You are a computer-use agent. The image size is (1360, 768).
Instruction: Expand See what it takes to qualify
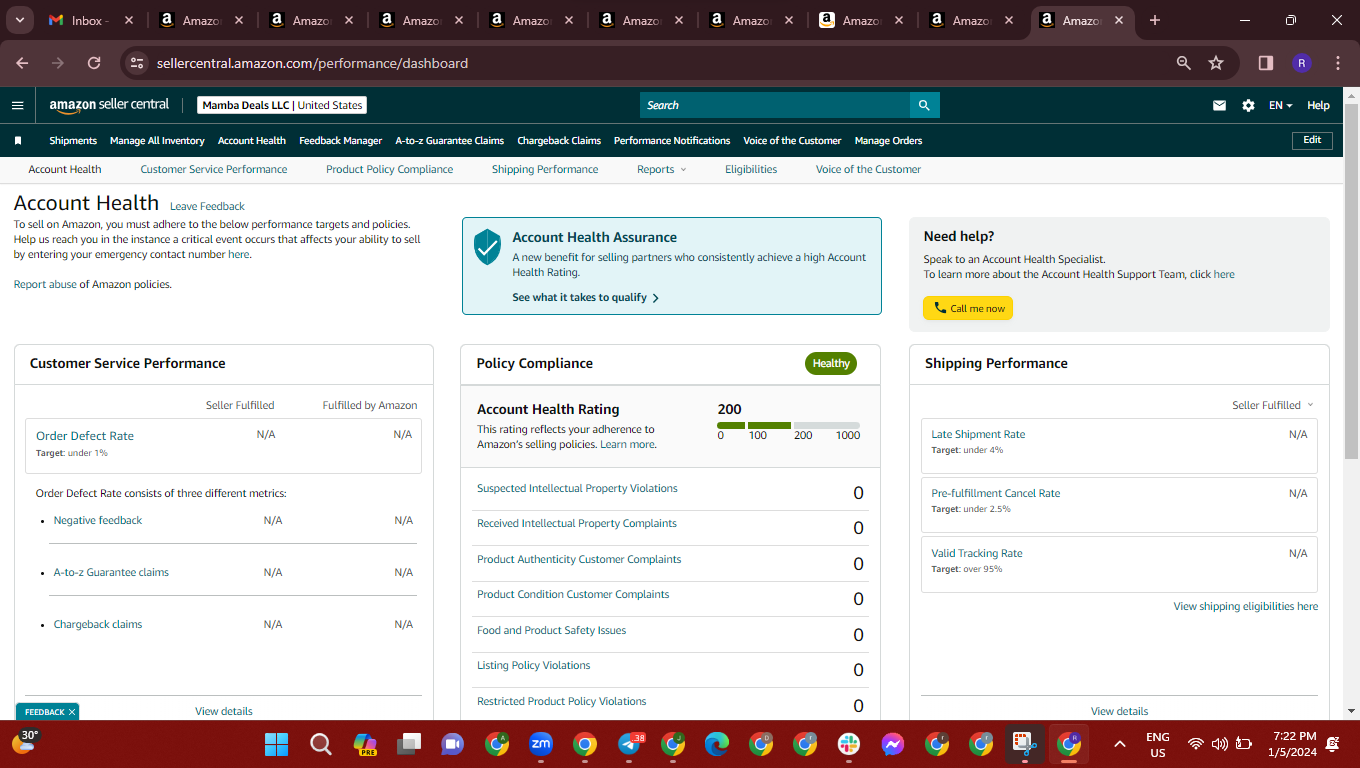(585, 297)
